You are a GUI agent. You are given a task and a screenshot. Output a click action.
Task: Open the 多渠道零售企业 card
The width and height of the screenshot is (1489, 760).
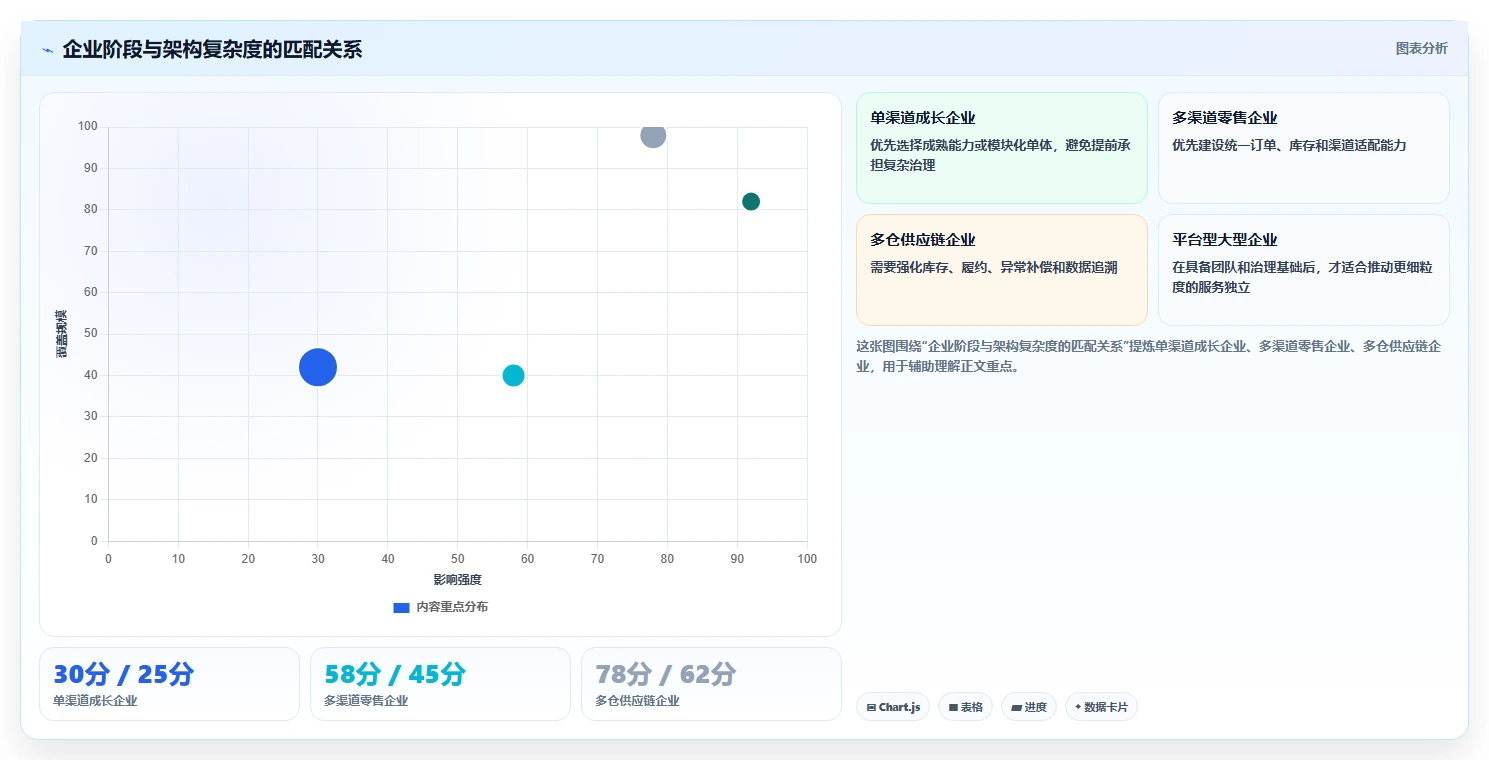[x=1303, y=148]
